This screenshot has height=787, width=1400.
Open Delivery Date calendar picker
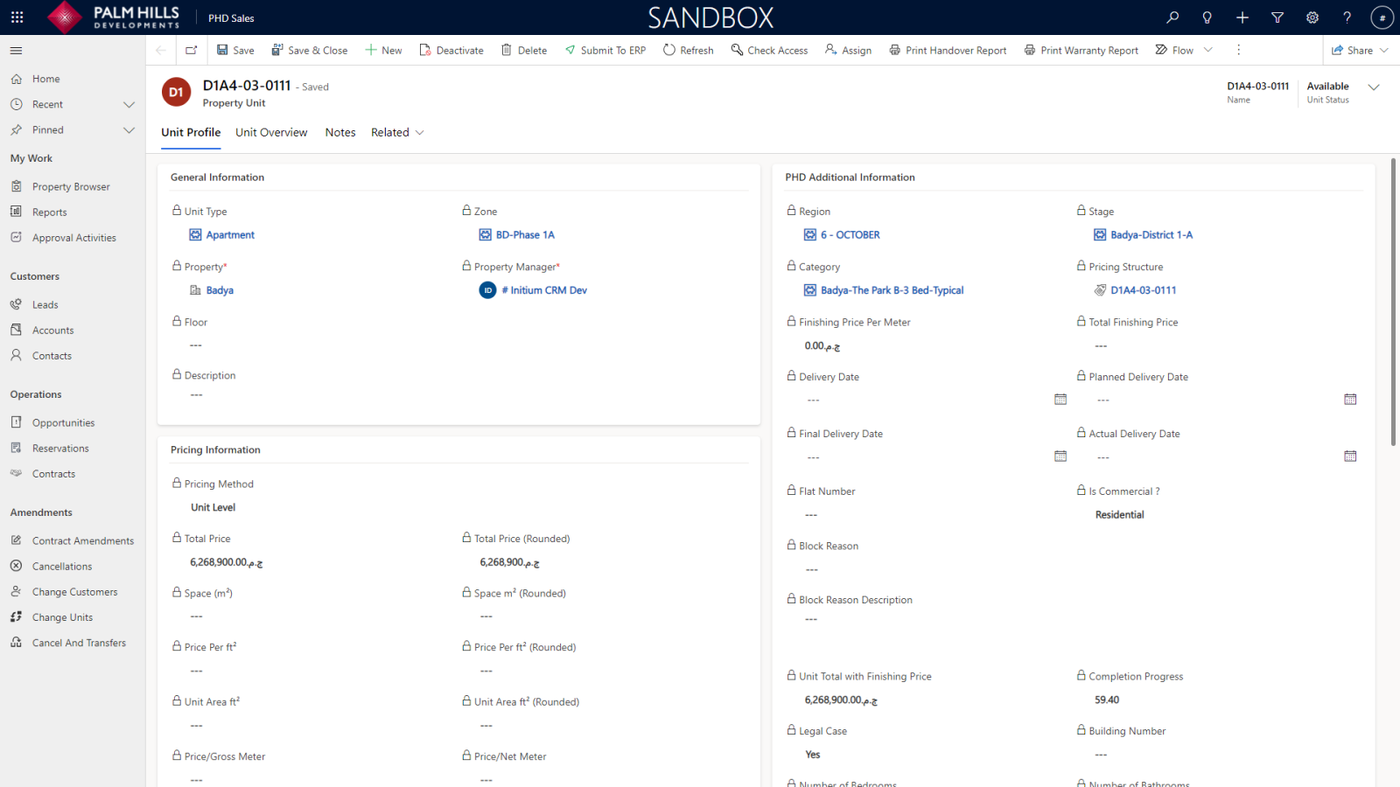point(1060,399)
